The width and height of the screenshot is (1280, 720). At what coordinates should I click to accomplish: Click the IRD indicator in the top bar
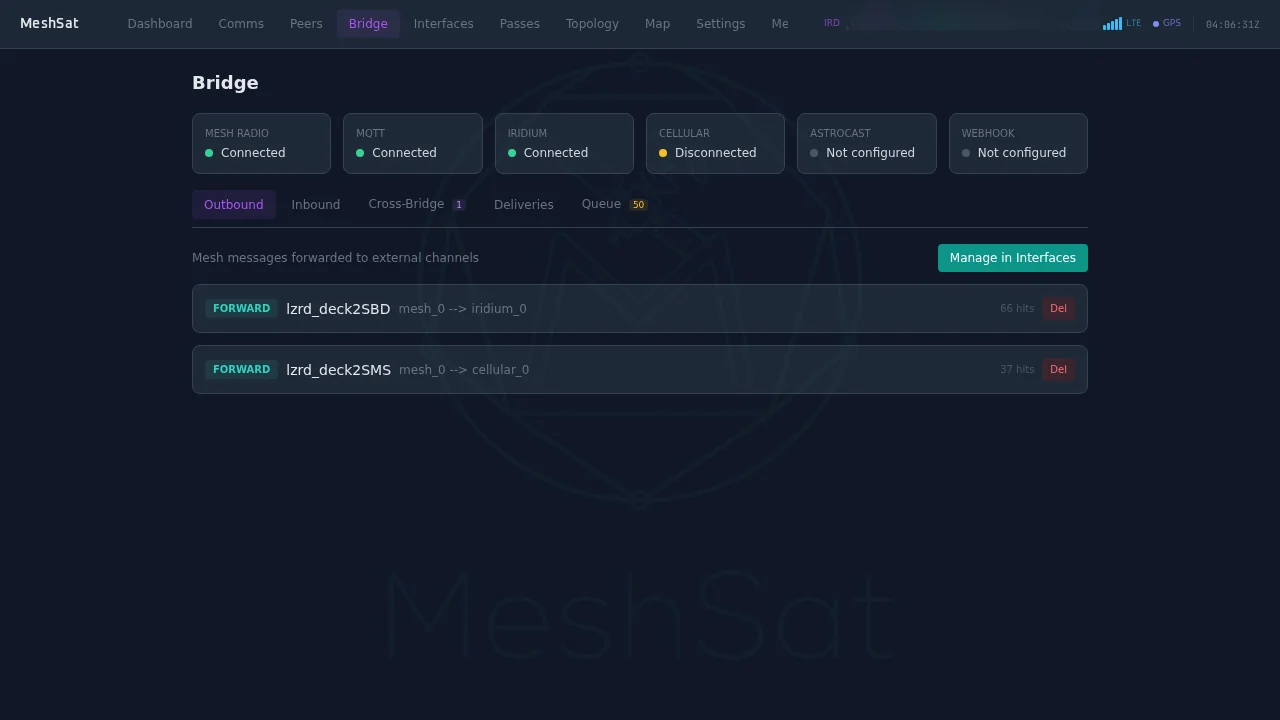coord(831,22)
